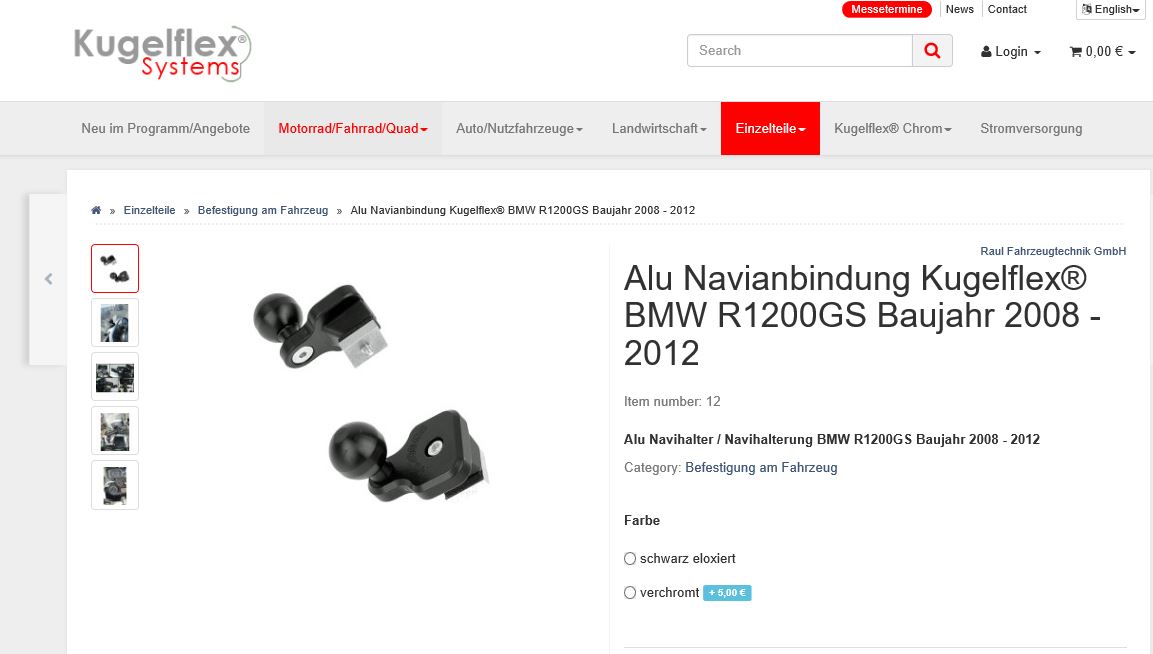Show the second product thumbnail image
The image size is (1153, 654).
[x=115, y=323]
